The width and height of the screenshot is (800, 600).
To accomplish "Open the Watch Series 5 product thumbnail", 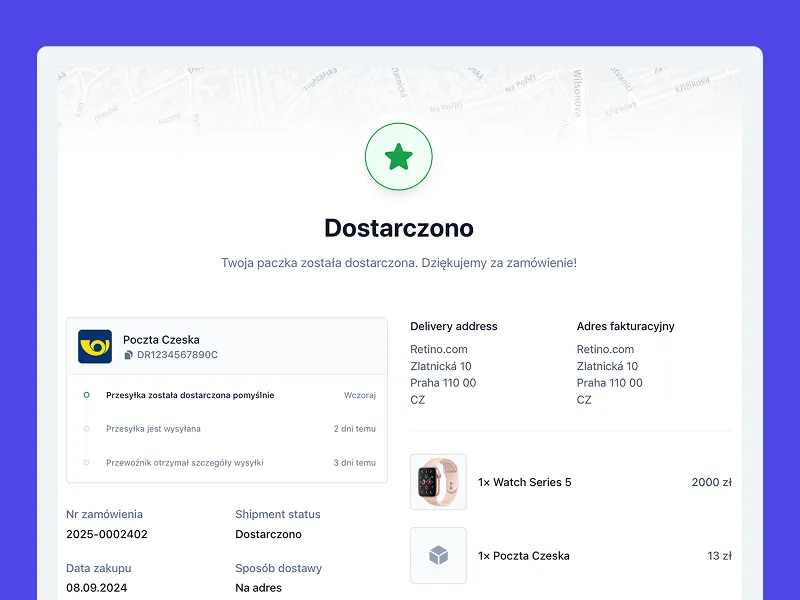I will tap(438, 482).
